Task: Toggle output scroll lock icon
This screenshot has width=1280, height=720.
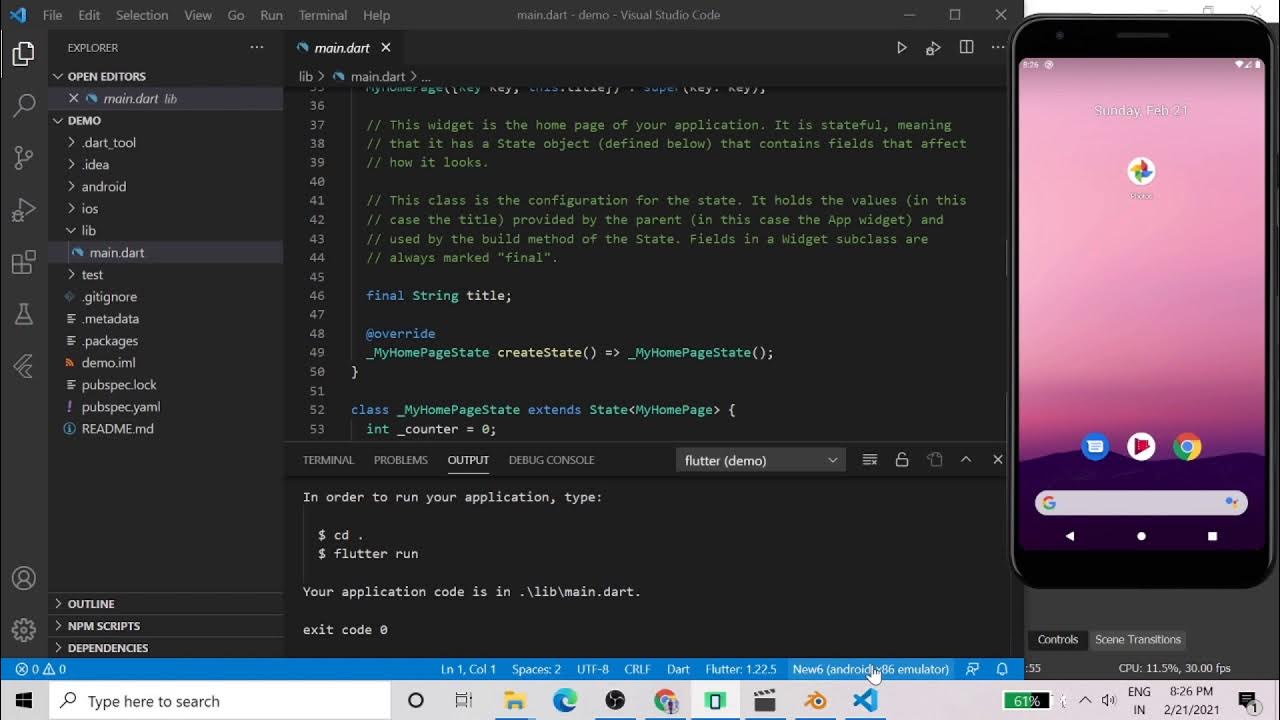Action: click(x=902, y=460)
